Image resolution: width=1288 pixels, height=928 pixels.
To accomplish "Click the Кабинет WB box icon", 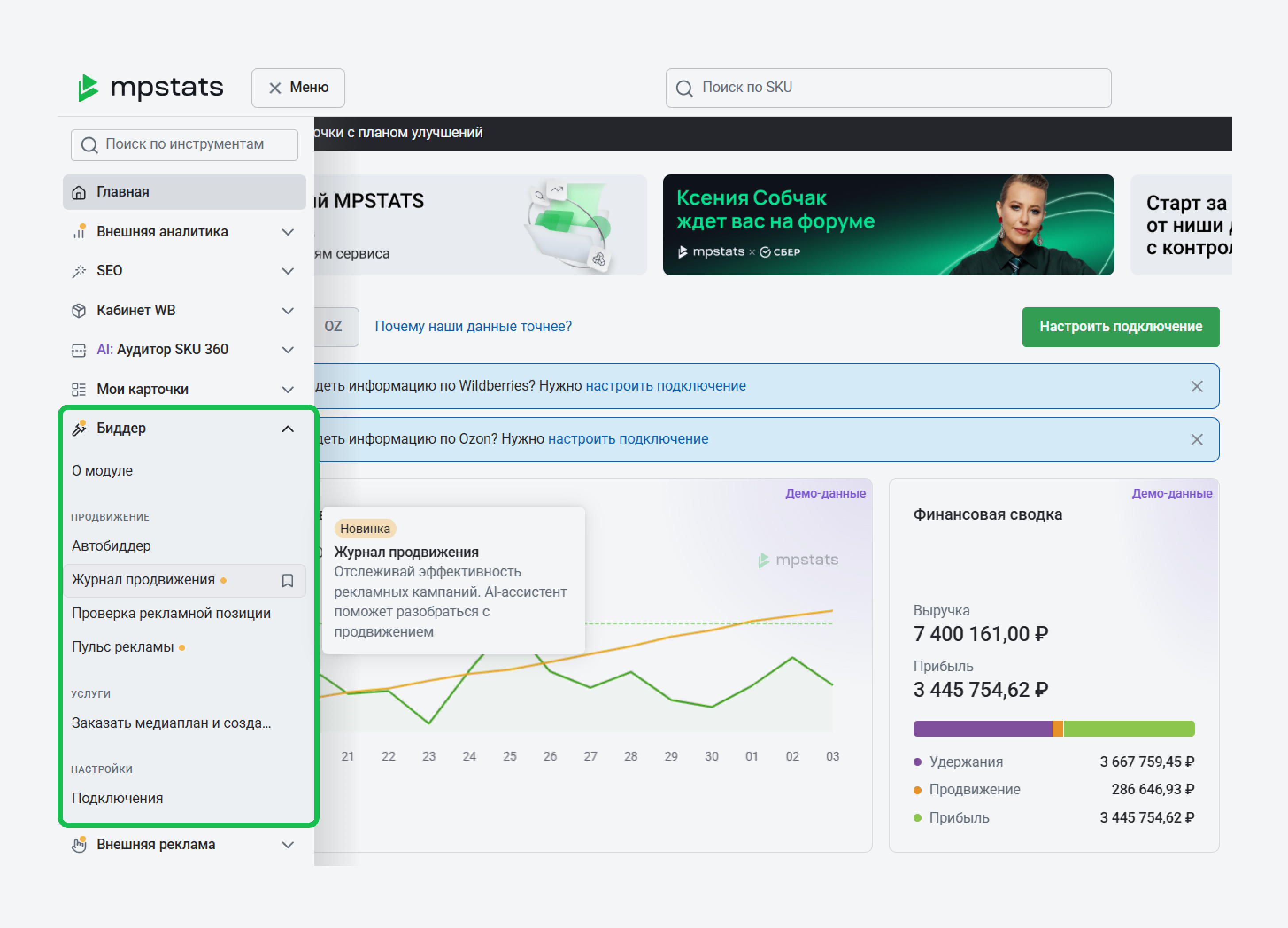I will click(79, 311).
